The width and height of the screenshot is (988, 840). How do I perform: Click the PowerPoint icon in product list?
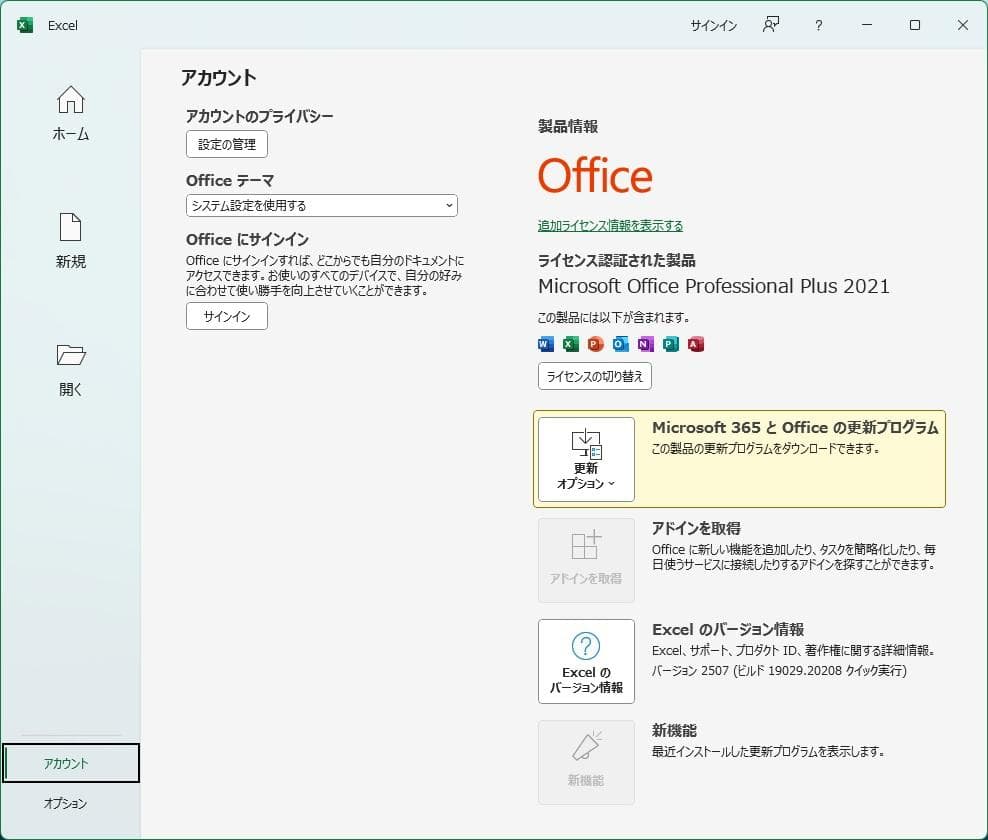[596, 344]
